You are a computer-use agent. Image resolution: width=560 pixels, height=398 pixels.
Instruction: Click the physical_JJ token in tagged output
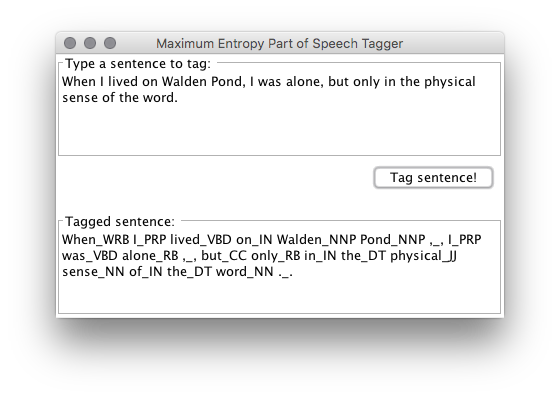click(424, 257)
